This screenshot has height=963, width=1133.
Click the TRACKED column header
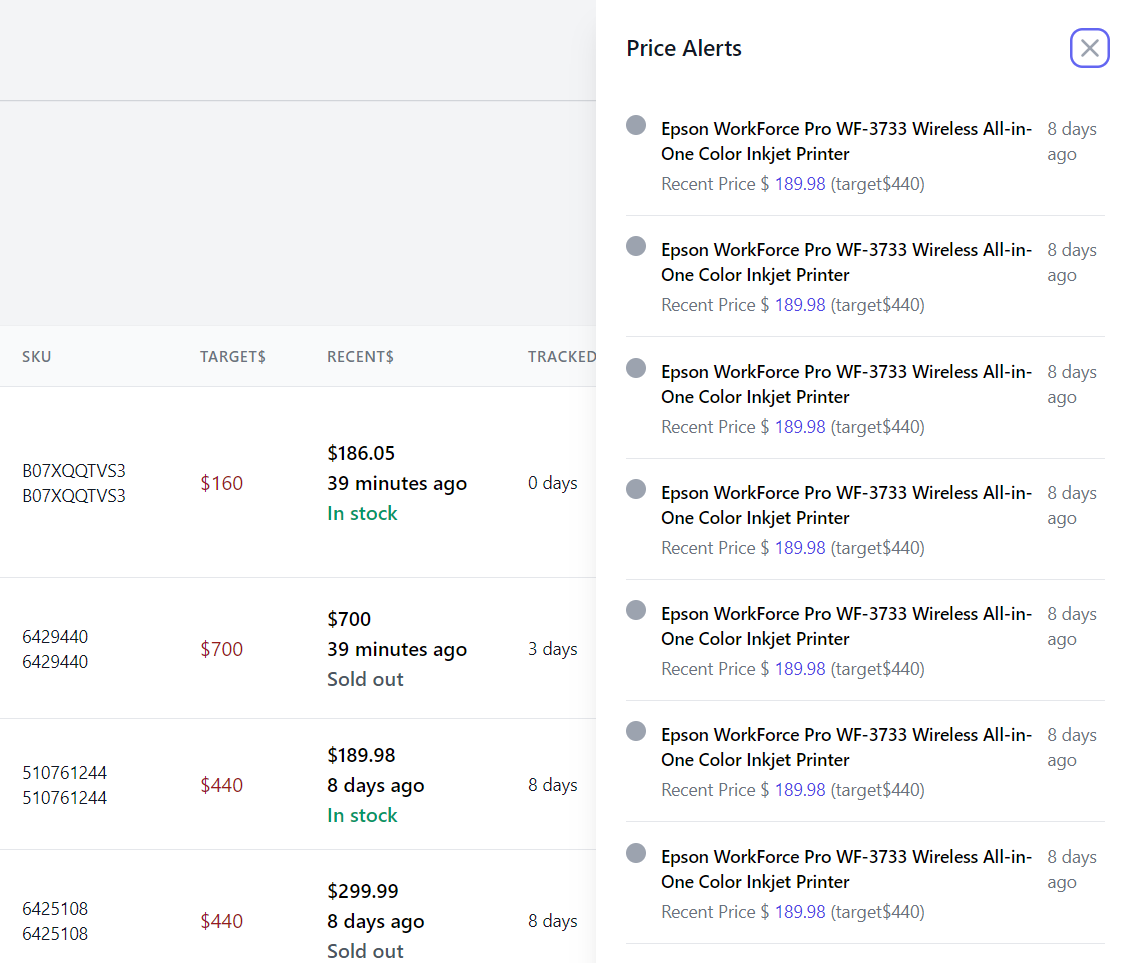(x=561, y=356)
